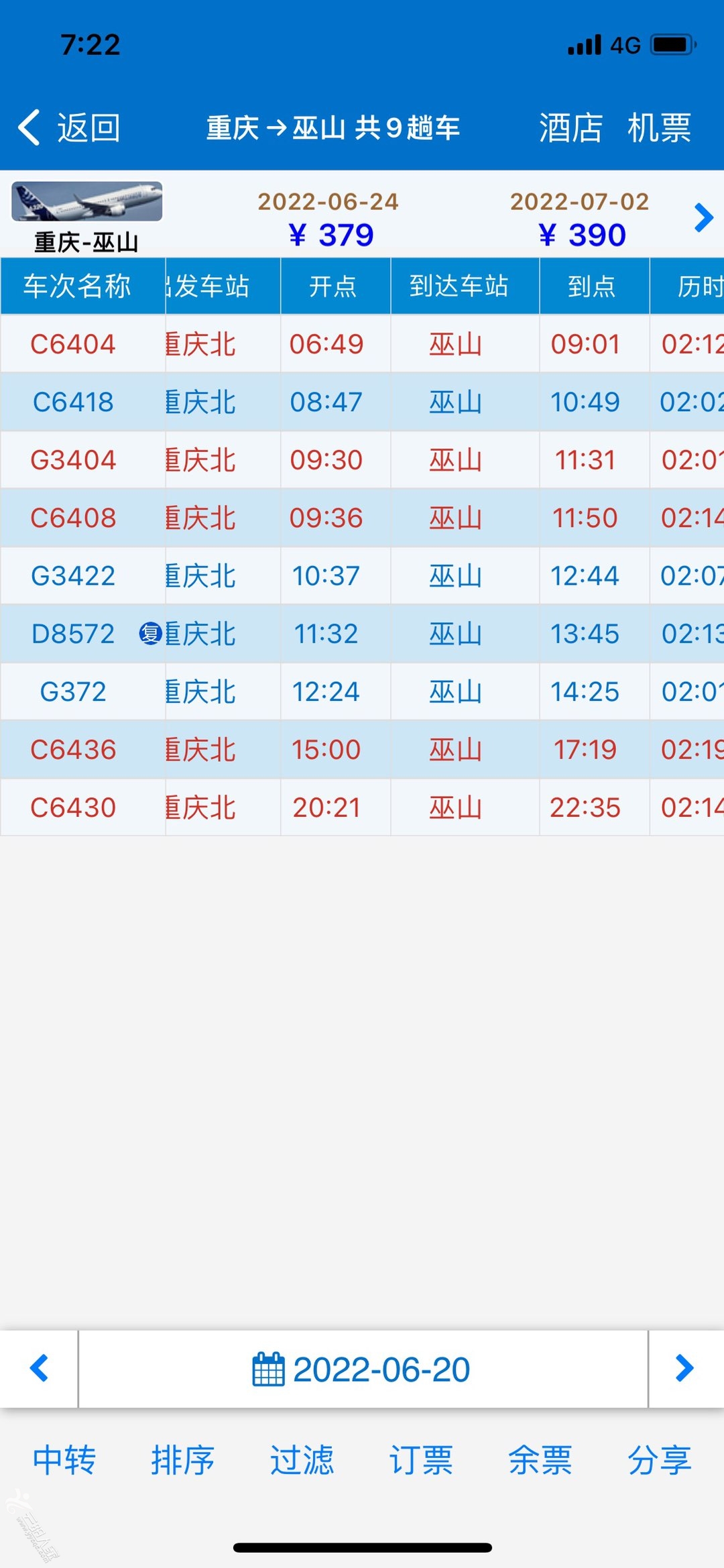724x1568 pixels.
Task: Go to the next day with the right arrow
Action: (685, 1368)
